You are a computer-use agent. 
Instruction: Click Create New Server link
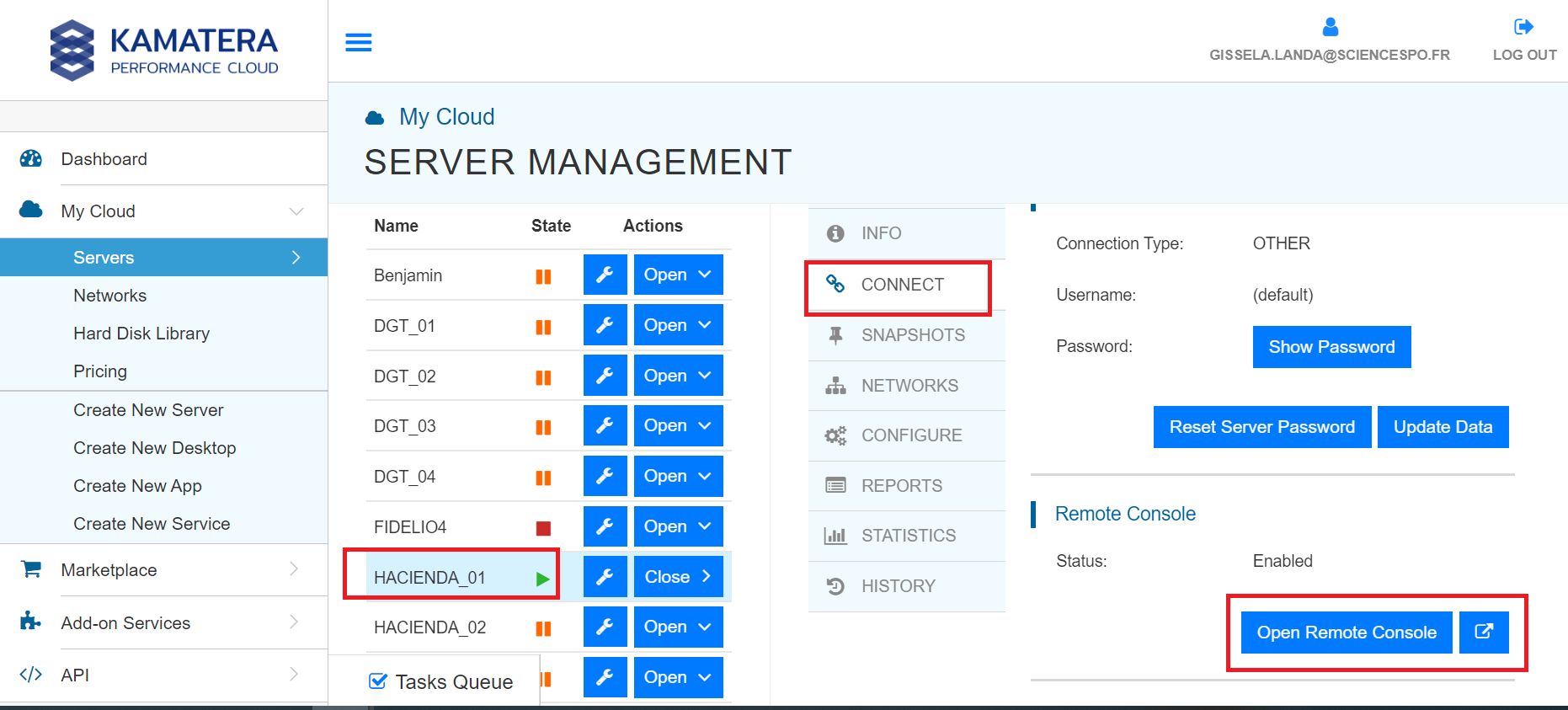pos(148,410)
